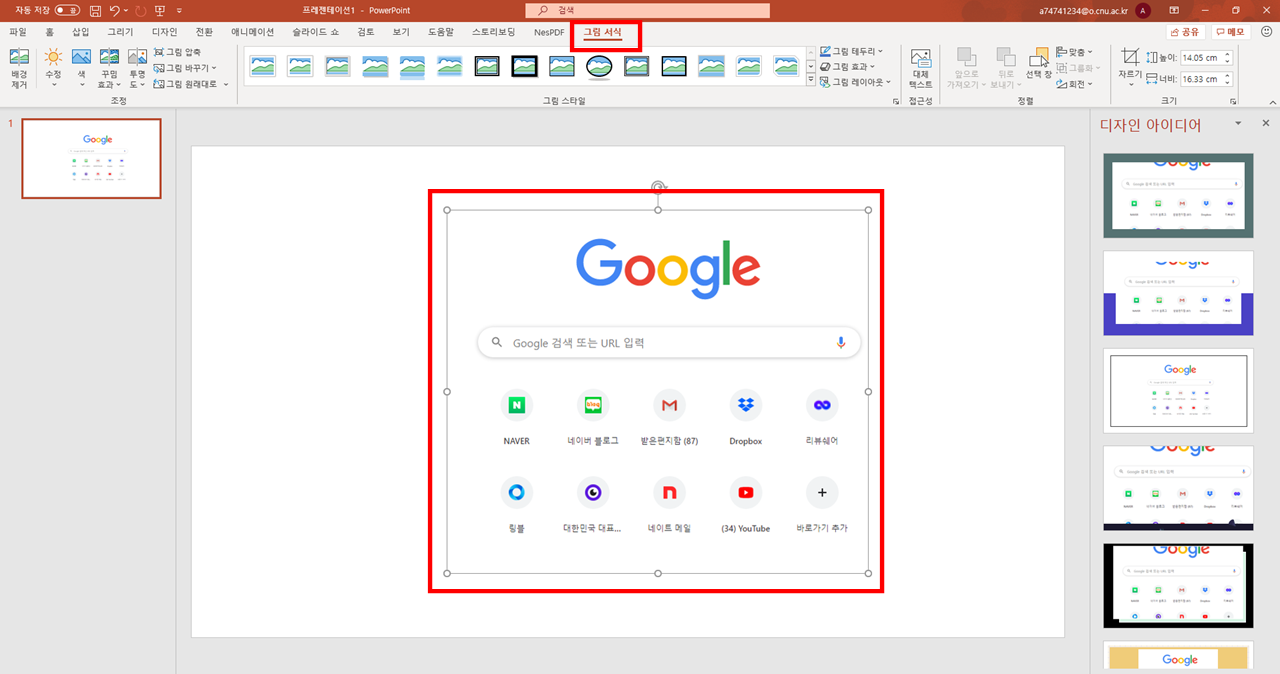Select slide 1 thumbnail in the slide panel

pos(91,159)
